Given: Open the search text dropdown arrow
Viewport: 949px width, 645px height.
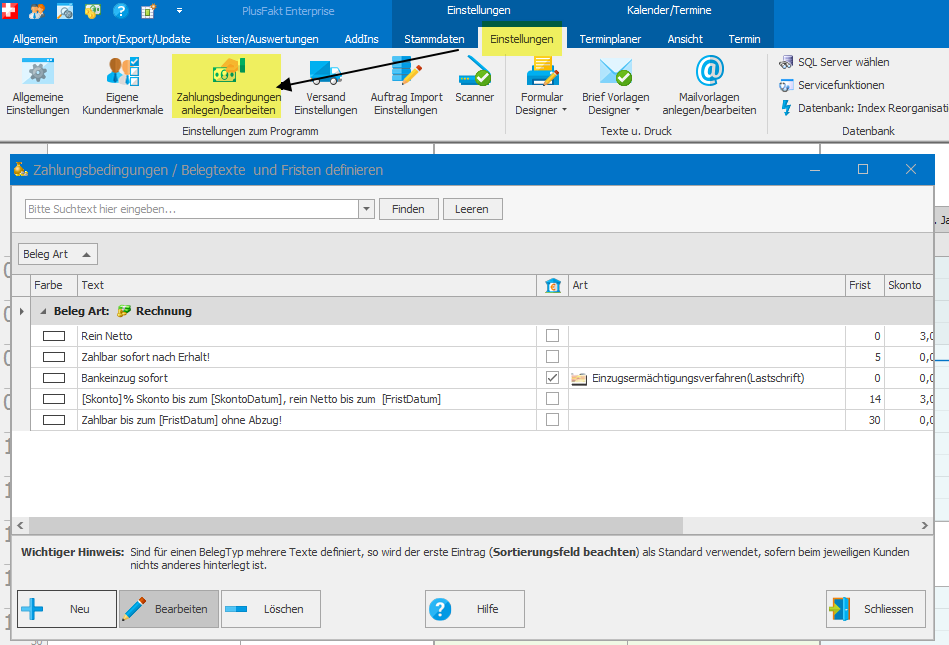Looking at the screenshot, I should 366,209.
